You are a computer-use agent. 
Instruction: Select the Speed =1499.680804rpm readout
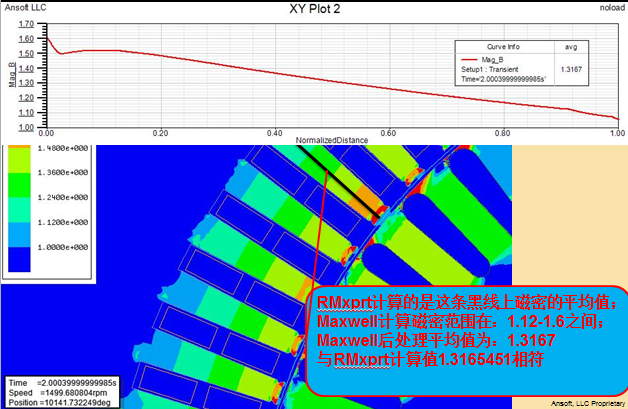58,393
